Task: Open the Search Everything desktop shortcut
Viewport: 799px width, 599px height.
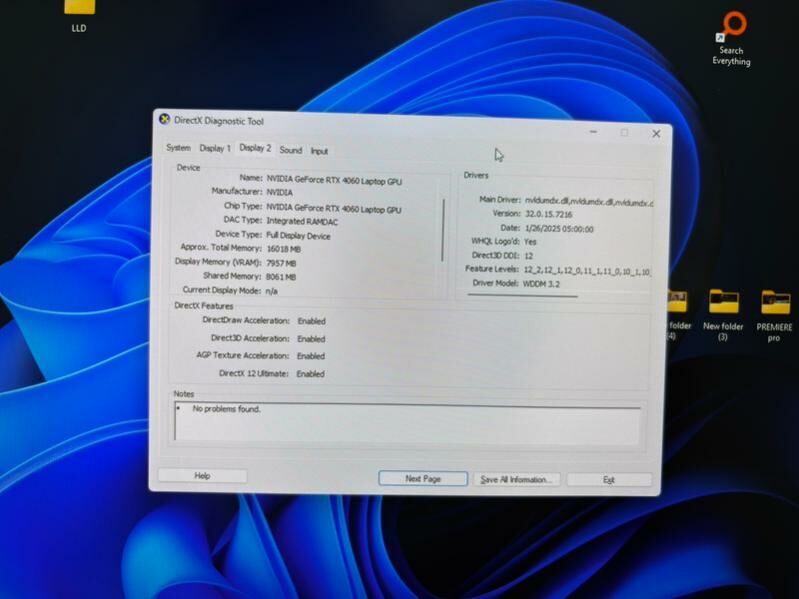Action: [x=732, y=38]
